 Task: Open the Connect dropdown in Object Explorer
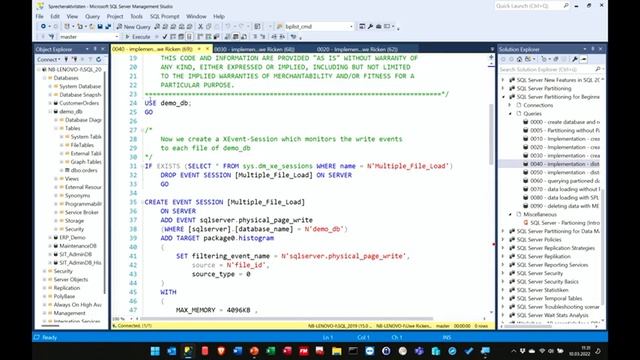[48, 60]
